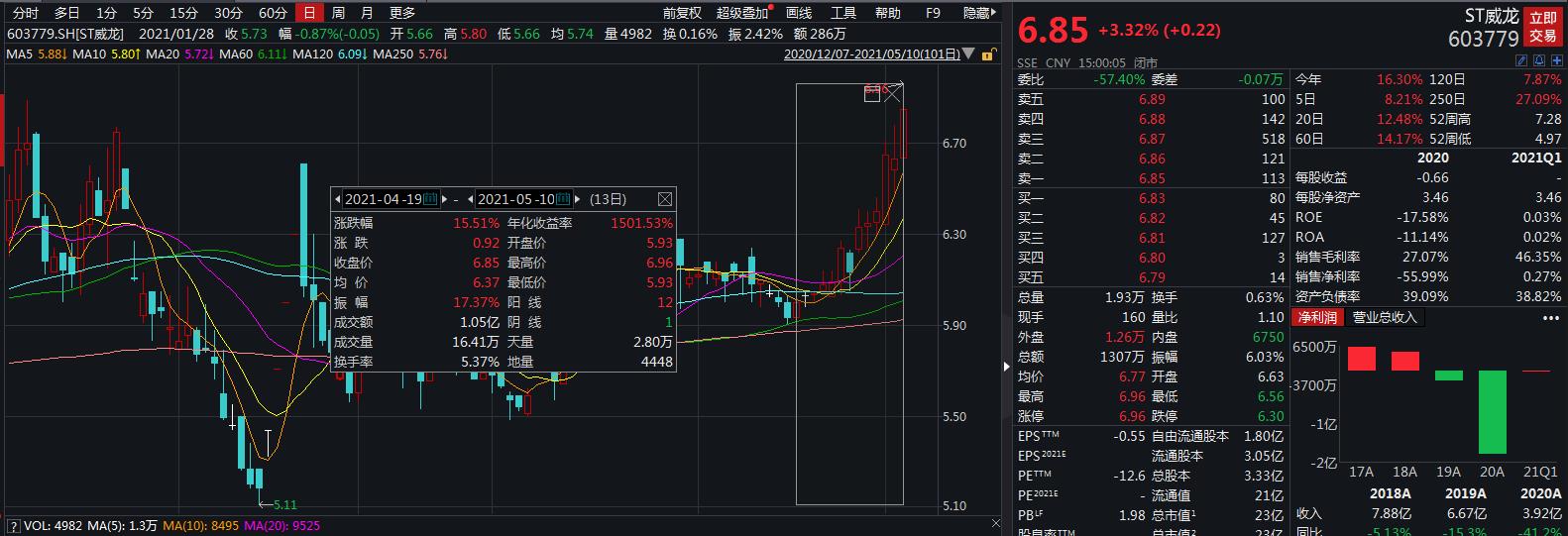1568x536 pixels.
Task: Open the 画线 drawing tools
Action: tap(799, 13)
